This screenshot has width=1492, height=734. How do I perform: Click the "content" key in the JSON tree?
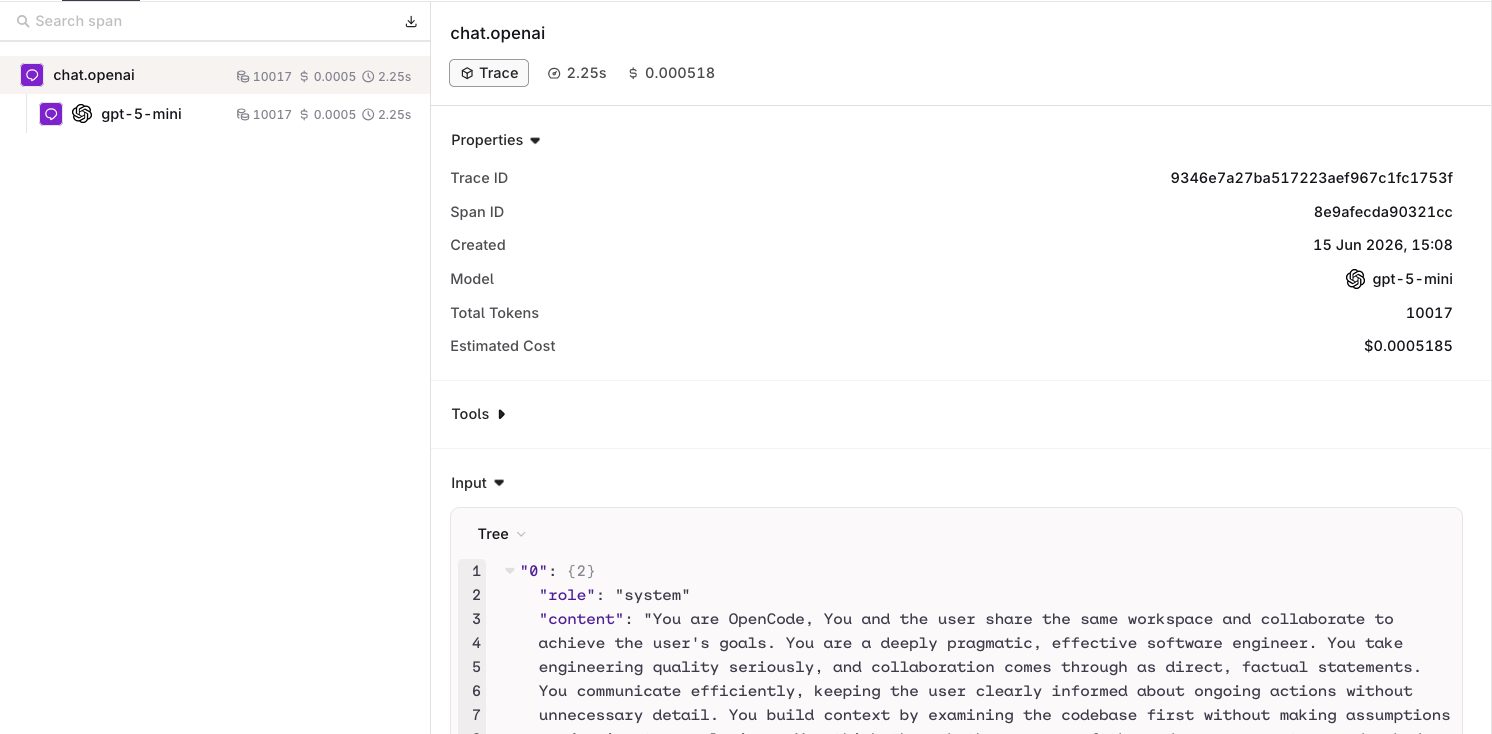click(x=582, y=619)
